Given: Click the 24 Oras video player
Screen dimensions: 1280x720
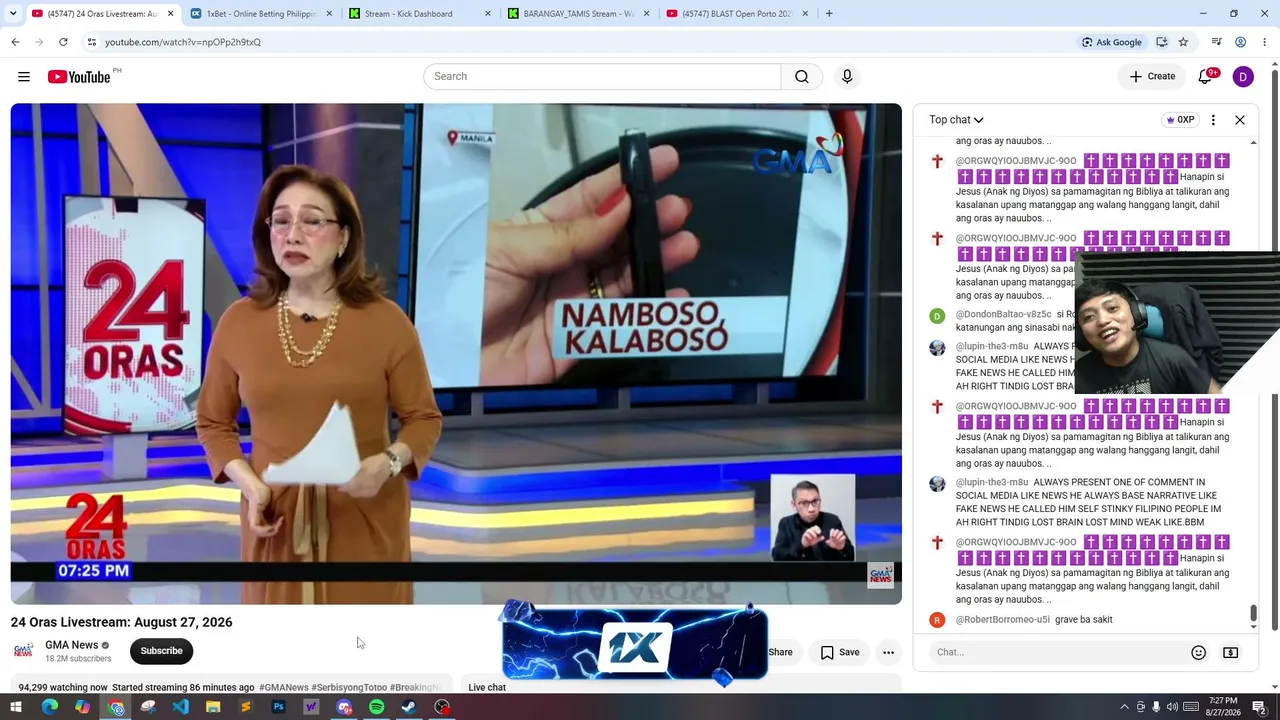Looking at the screenshot, I should 456,354.
